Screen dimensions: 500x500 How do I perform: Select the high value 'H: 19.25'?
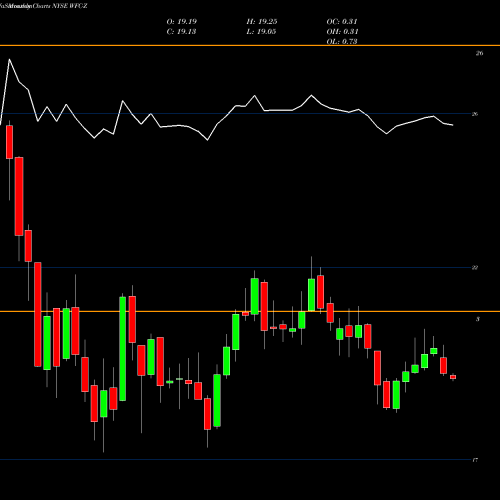[262, 22]
